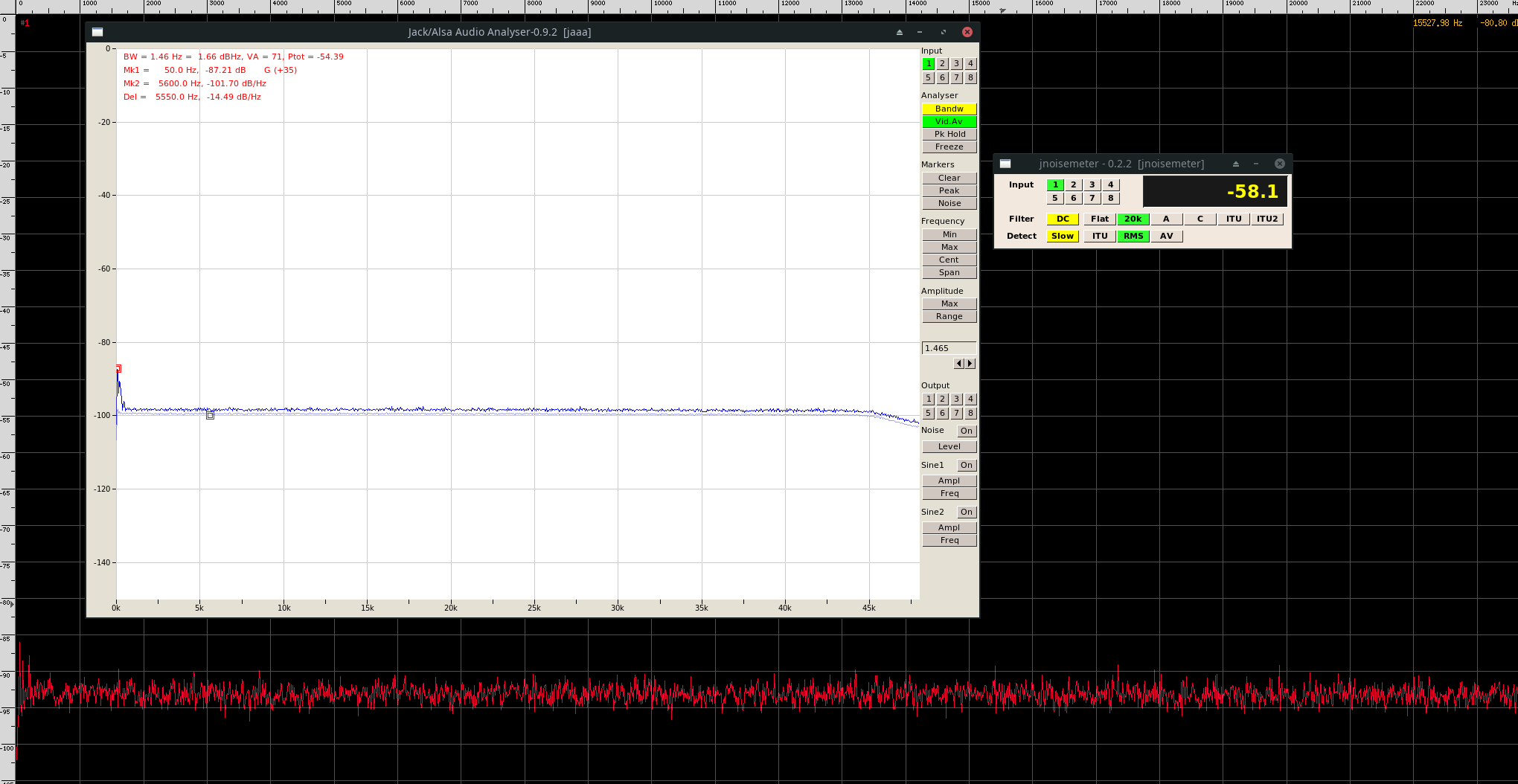
Task: Select input 2 in jaaa analyser
Action: coord(942,64)
